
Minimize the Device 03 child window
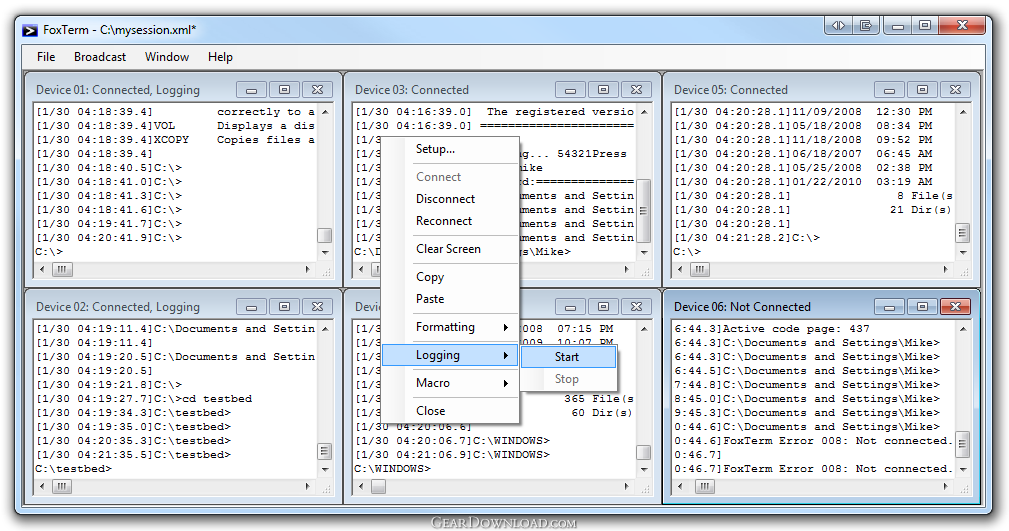(571, 90)
